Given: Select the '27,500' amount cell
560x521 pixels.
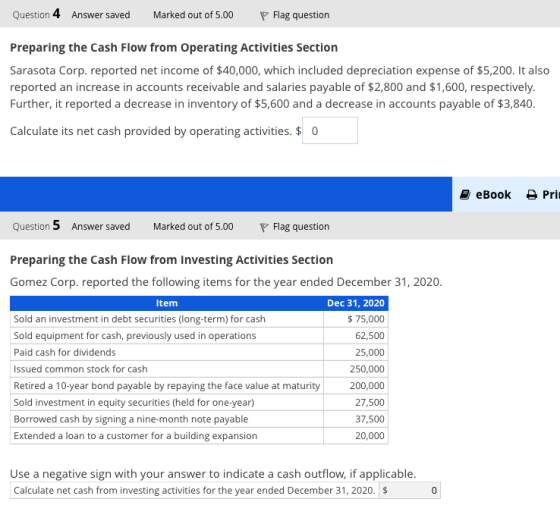Looking at the screenshot, I should coord(356,403).
